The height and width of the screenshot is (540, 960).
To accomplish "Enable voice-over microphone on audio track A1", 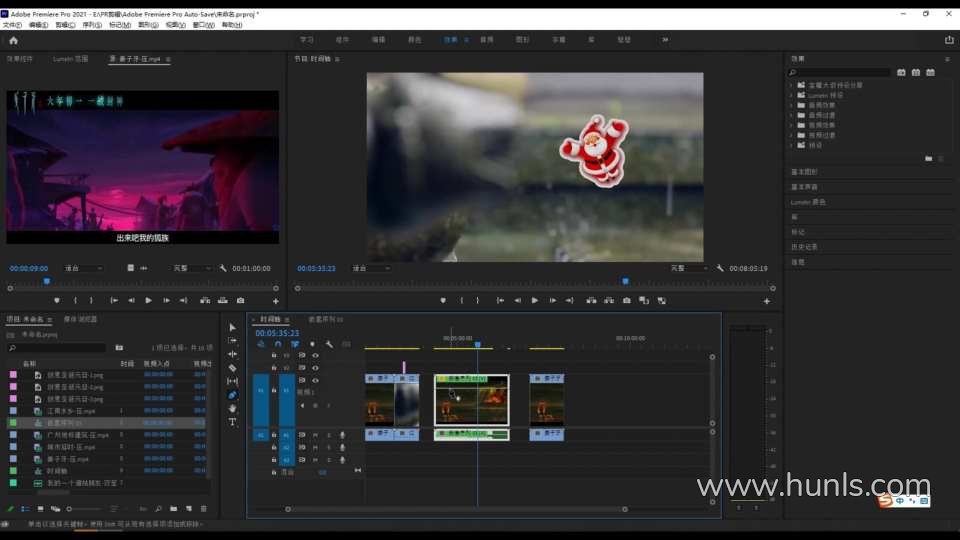I will click(342, 435).
